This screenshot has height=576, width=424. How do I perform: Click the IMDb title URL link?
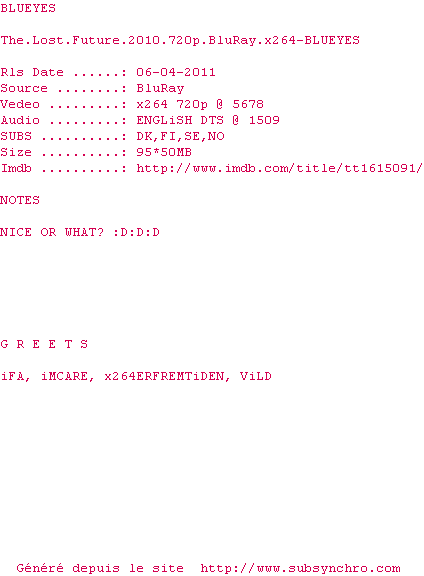[x=280, y=168]
